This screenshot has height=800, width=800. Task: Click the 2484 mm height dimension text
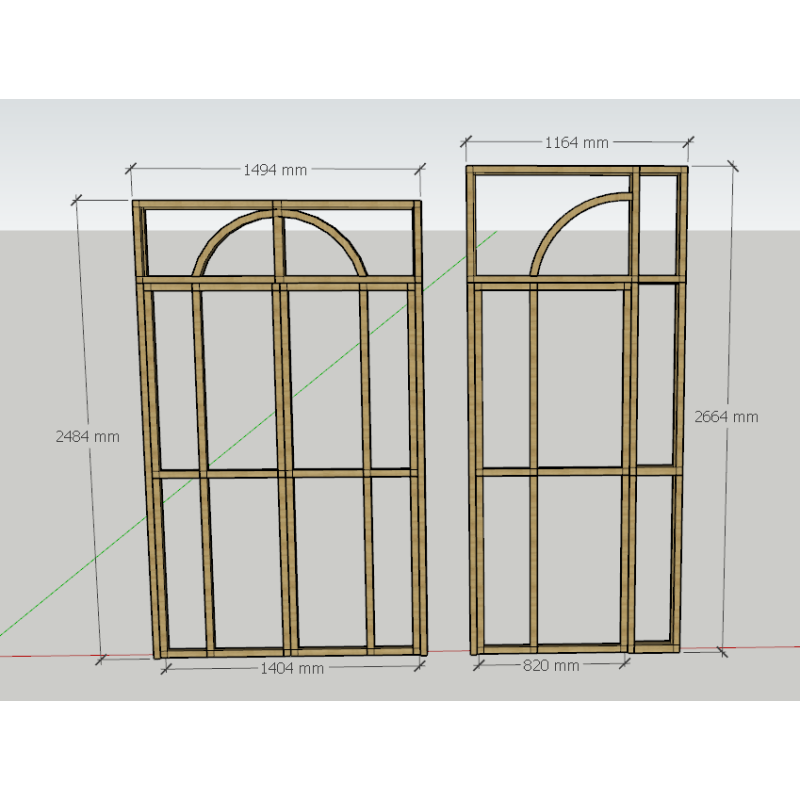click(x=87, y=436)
